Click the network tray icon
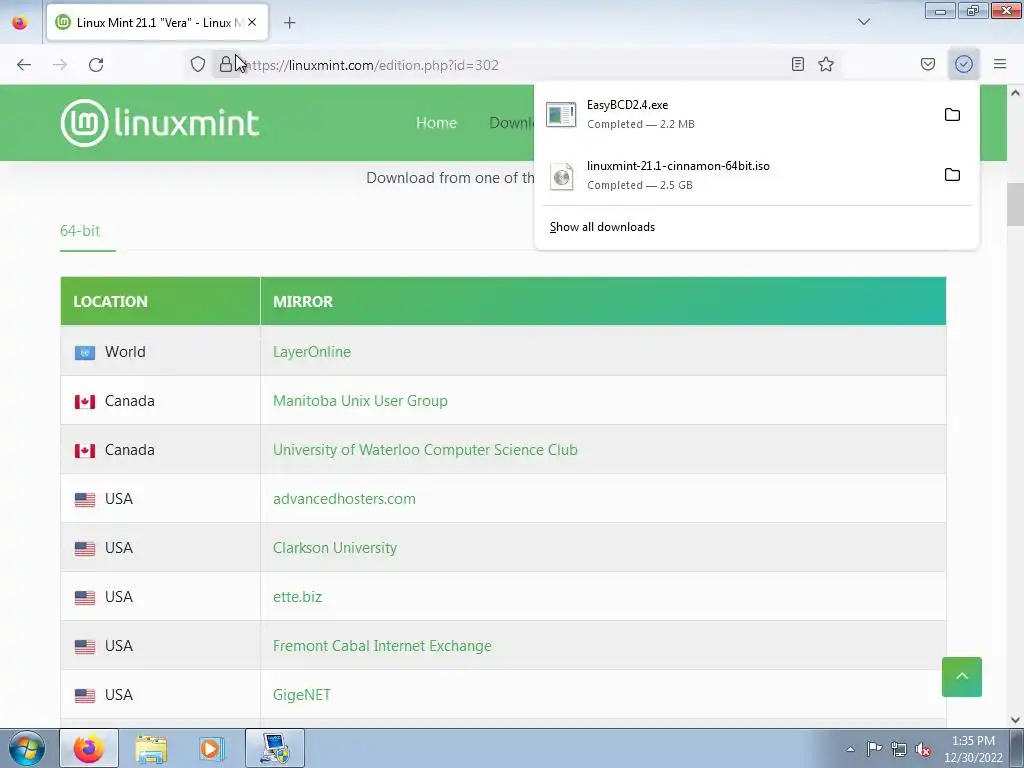 [x=899, y=749]
